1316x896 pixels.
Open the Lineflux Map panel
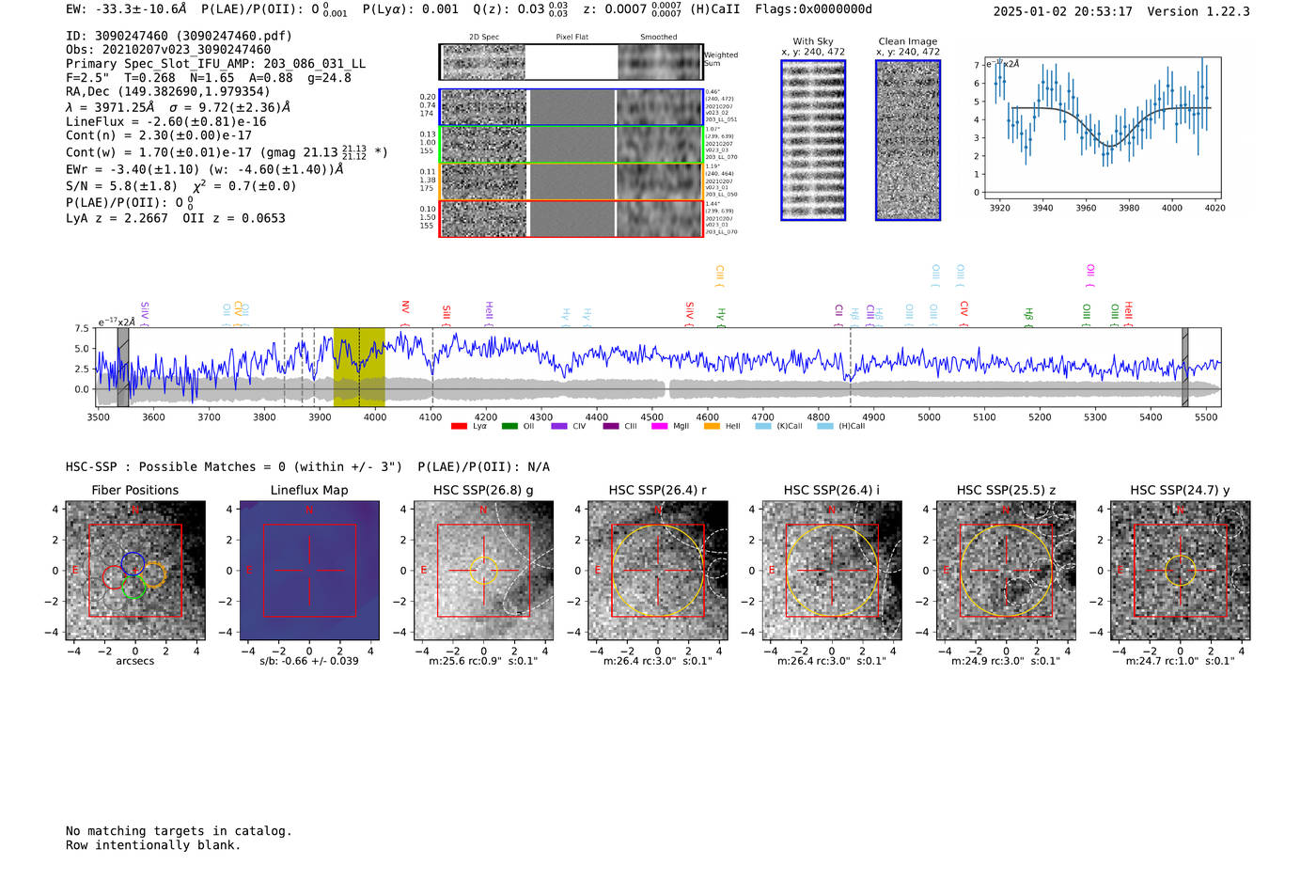point(309,571)
